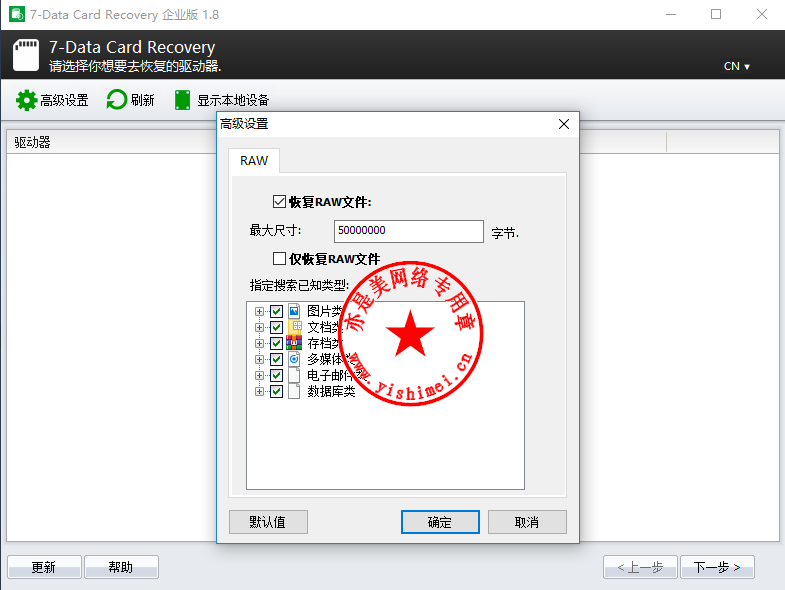This screenshot has height=590, width=785.
Task: Click the picture file icon next to 图片类
Action: click(294, 311)
